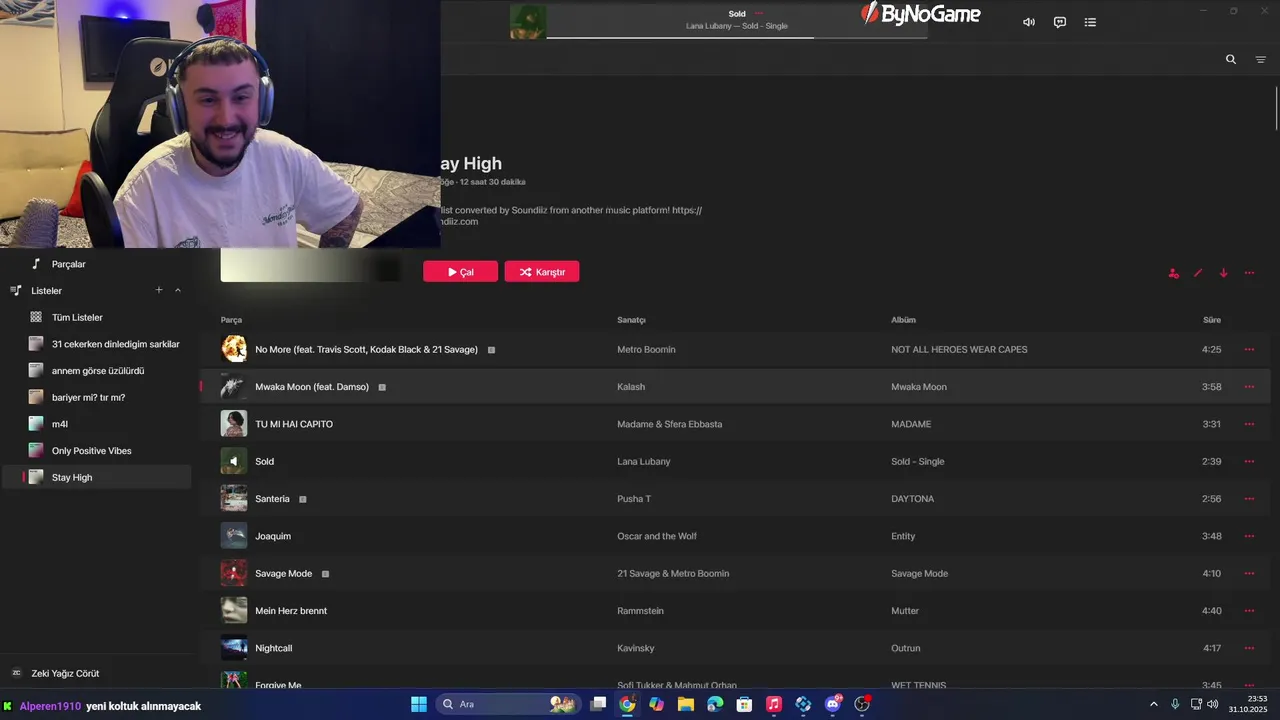The image size is (1280, 720).
Task: Open more options for Santeria row
Action: [x=1249, y=499]
